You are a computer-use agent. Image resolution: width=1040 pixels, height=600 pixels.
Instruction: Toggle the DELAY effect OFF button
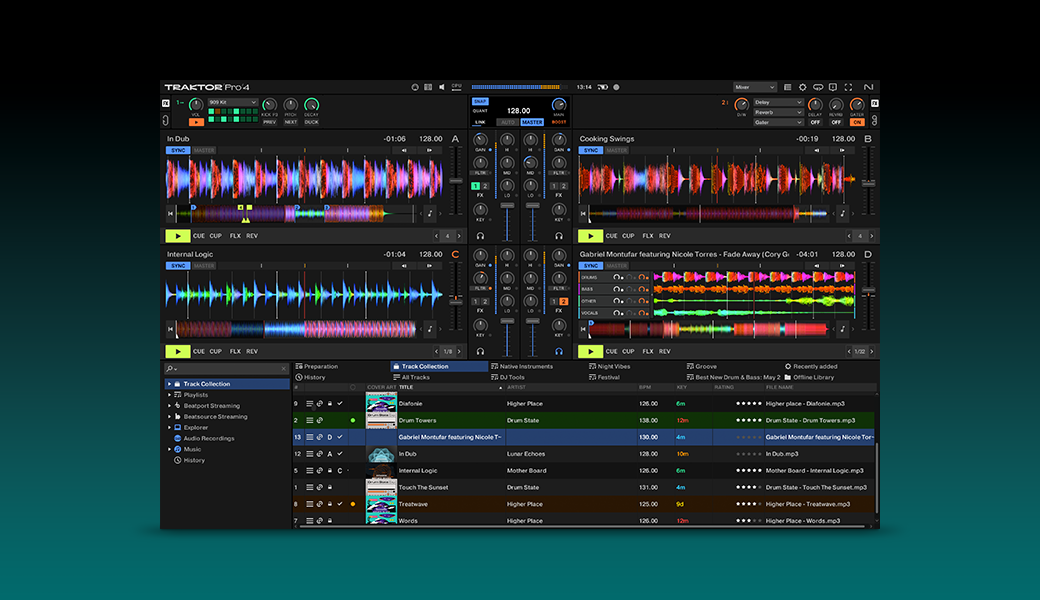click(x=815, y=123)
